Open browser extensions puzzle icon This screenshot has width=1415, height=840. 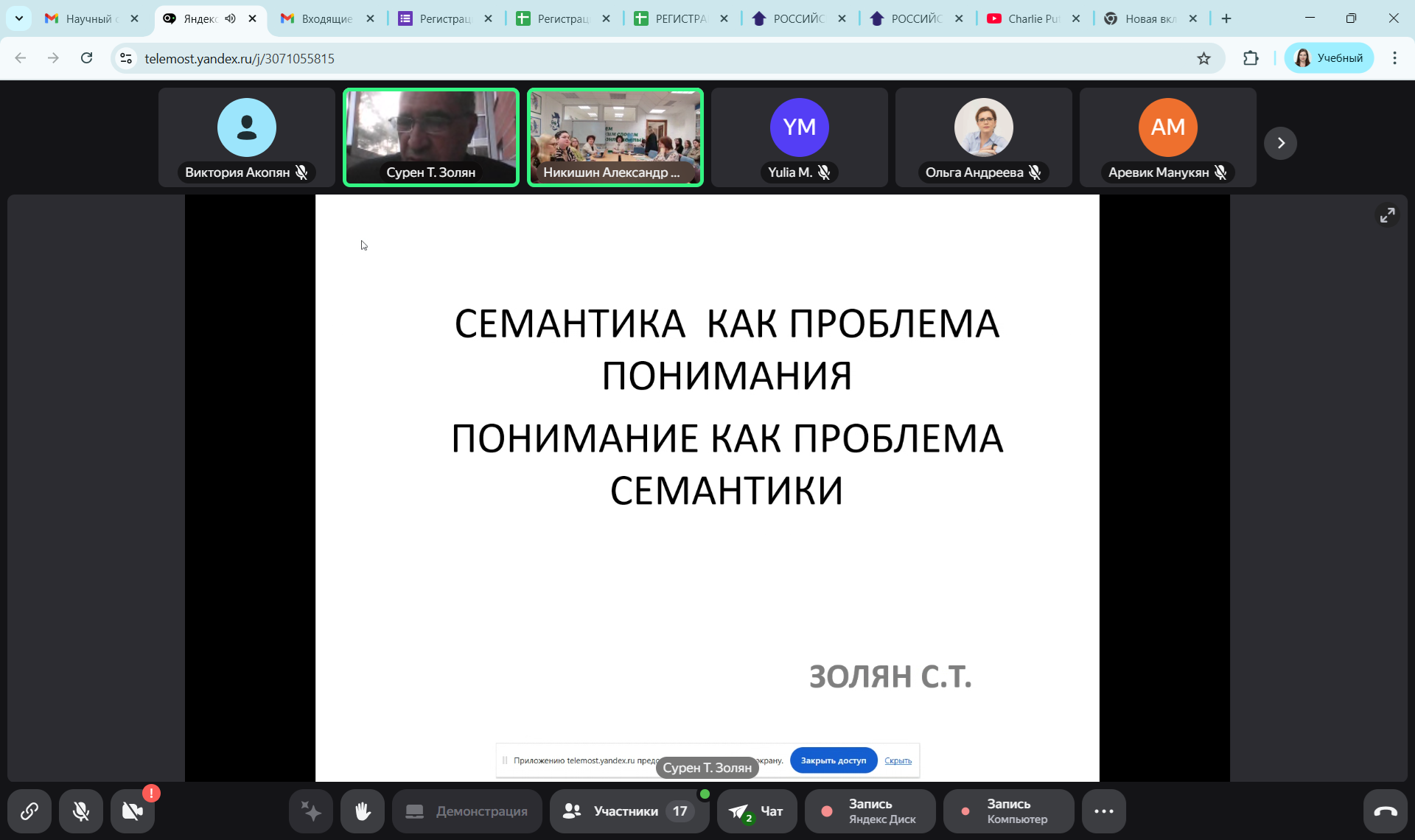1251,58
